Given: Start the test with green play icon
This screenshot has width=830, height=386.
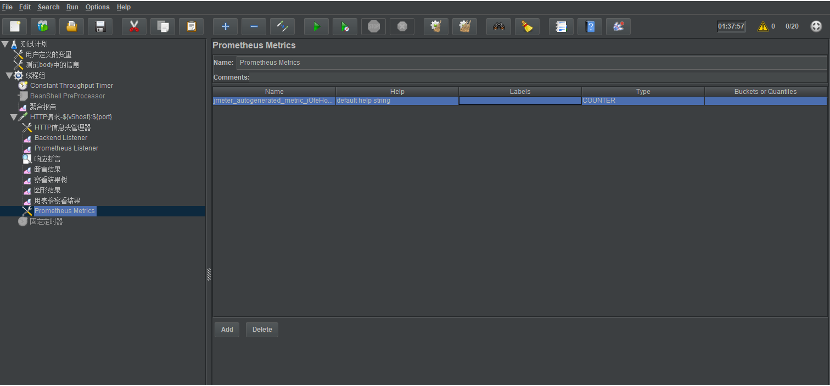Looking at the screenshot, I should point(317,26).
